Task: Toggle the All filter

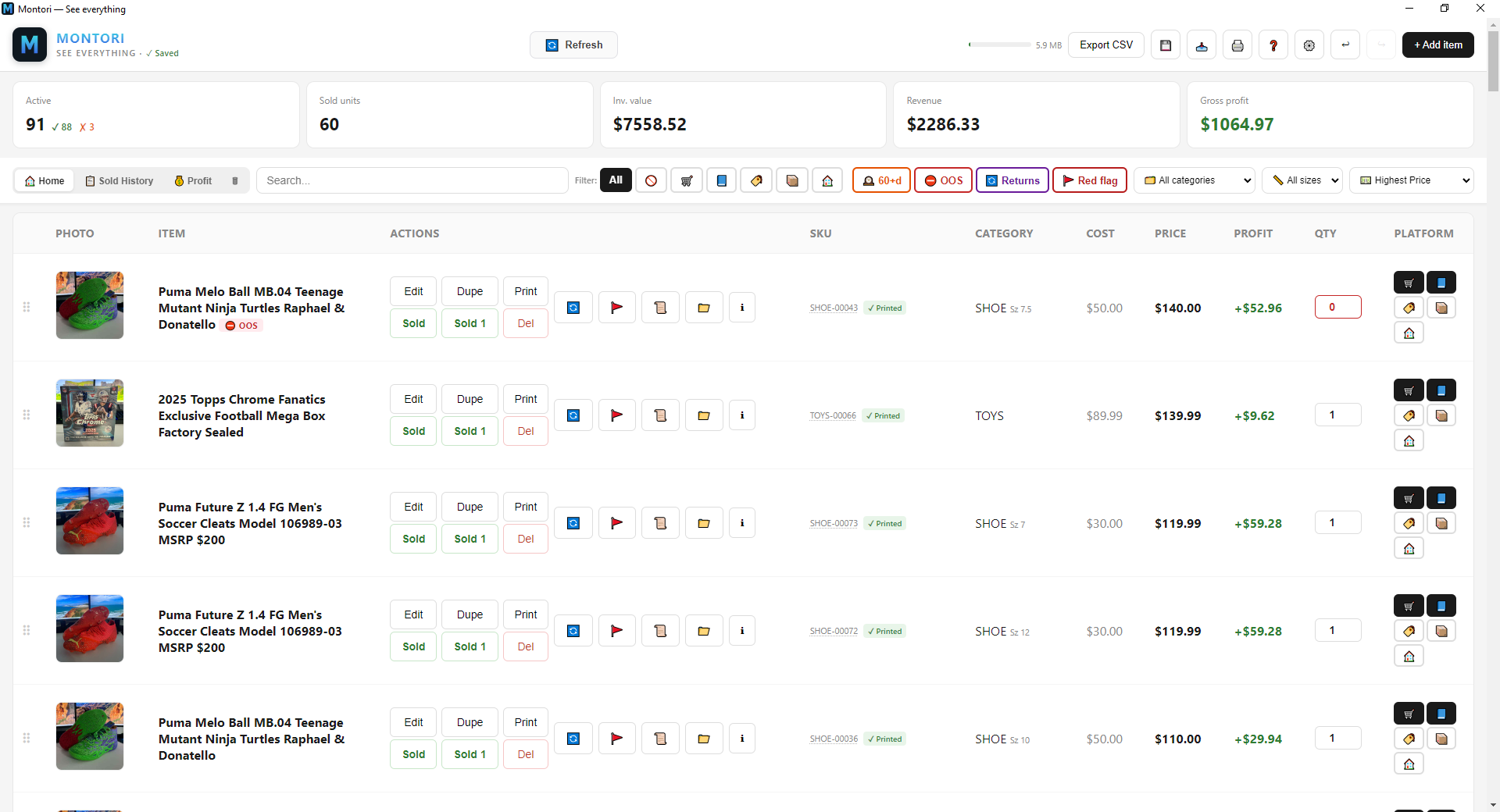Action: coord(616,180)
